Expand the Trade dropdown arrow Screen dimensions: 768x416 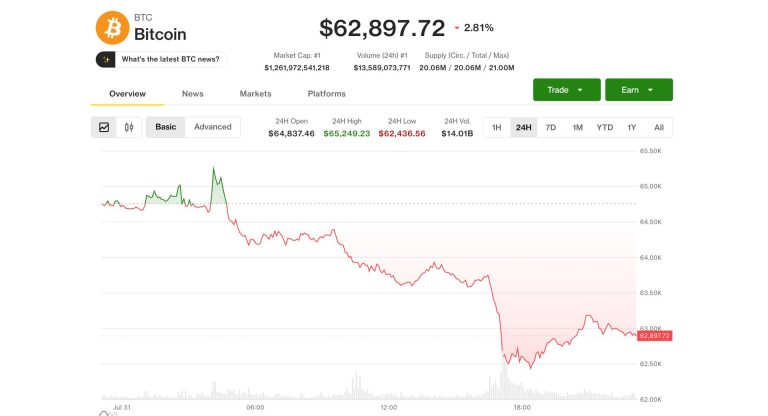pyautogui.click(x=580, y=90)
